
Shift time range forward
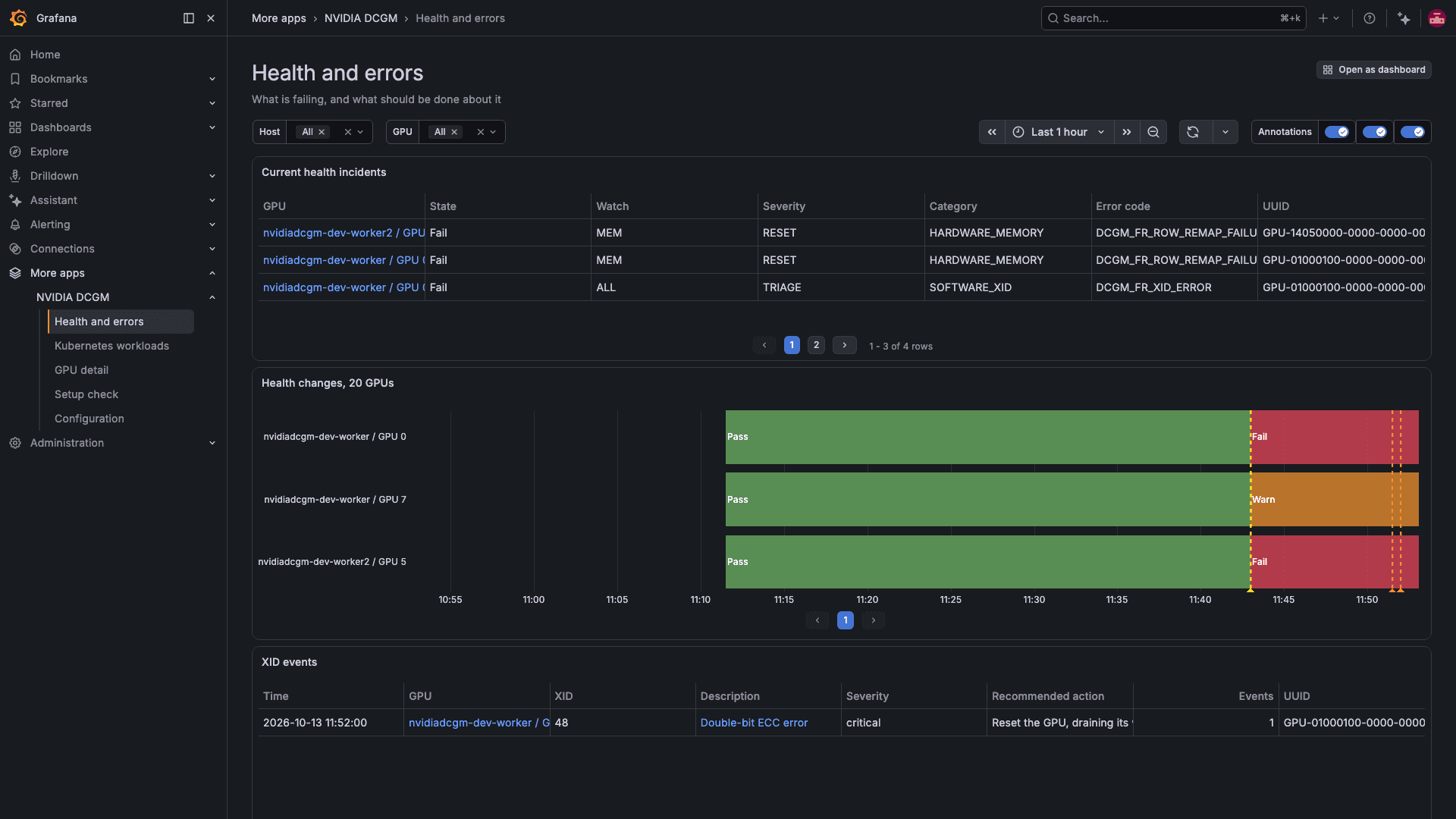coord(1127,132)
